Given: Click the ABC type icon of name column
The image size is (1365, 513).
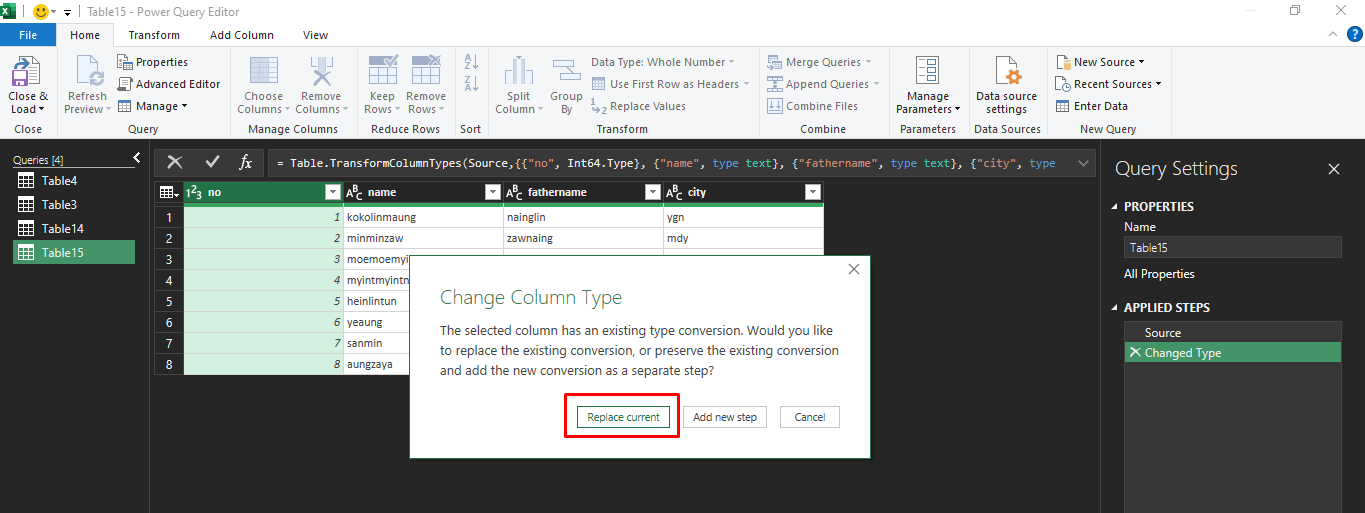Looking at the screenshot, I should [x=354, y=192].
